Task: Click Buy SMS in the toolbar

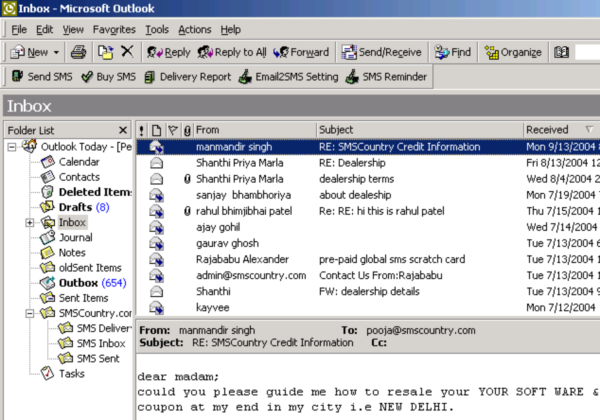Action: (108, 77)
